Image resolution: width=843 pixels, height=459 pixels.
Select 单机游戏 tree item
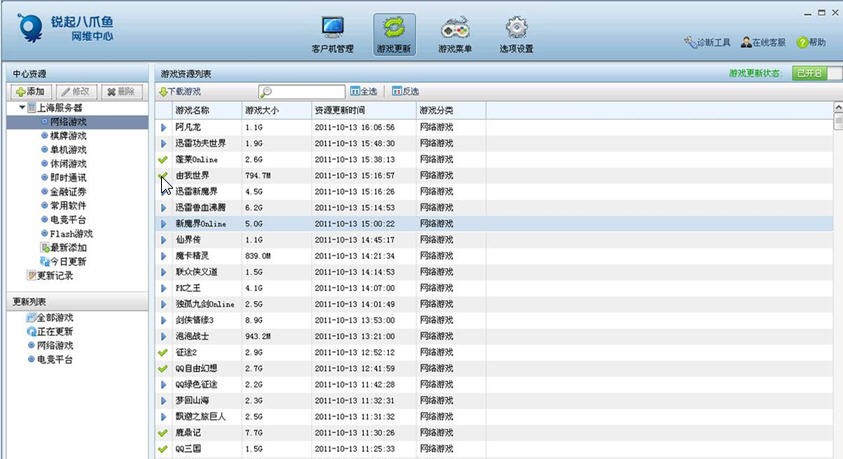tap(68, 150)
